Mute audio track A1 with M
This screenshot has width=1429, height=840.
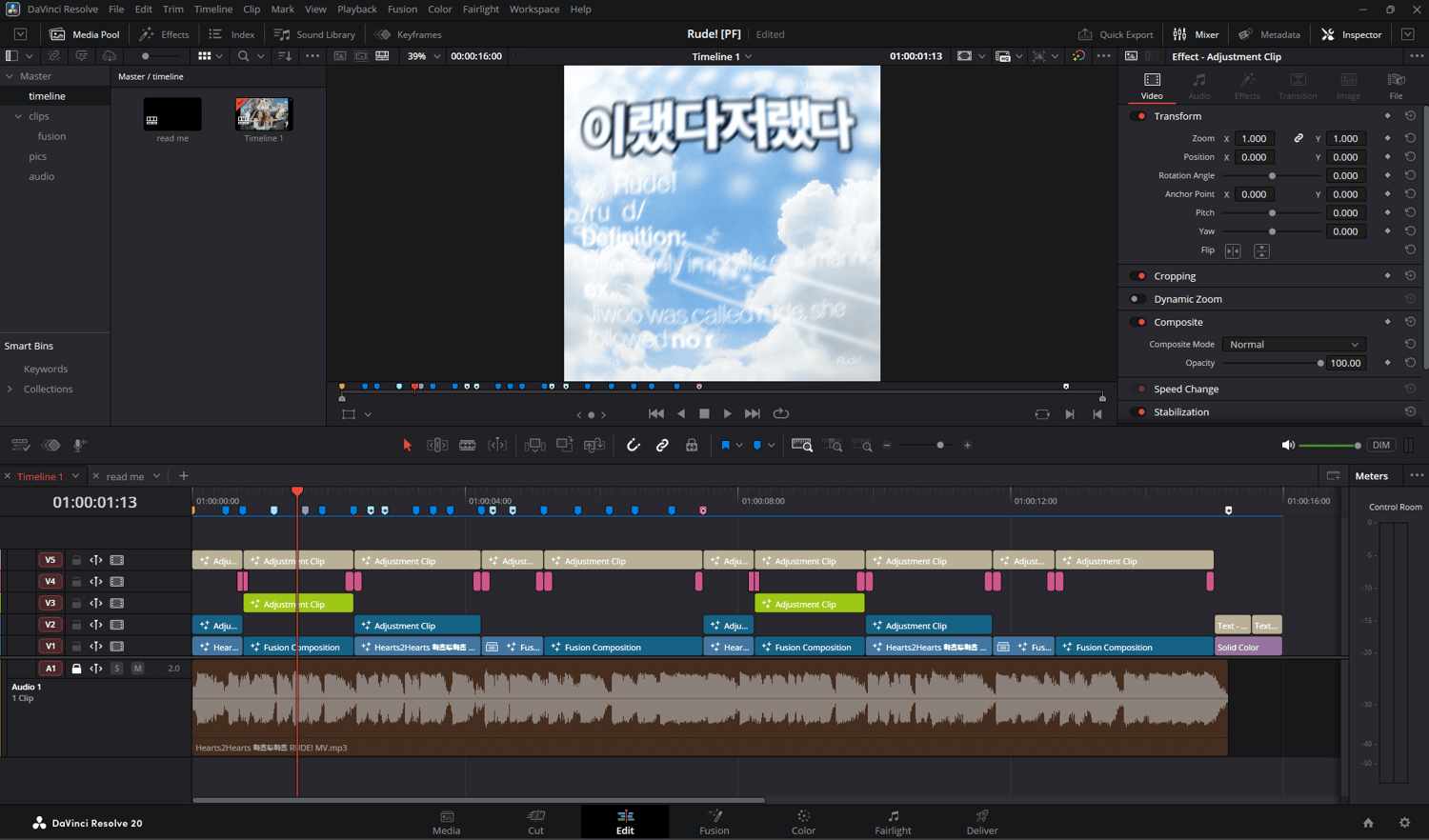pos(137,669)
